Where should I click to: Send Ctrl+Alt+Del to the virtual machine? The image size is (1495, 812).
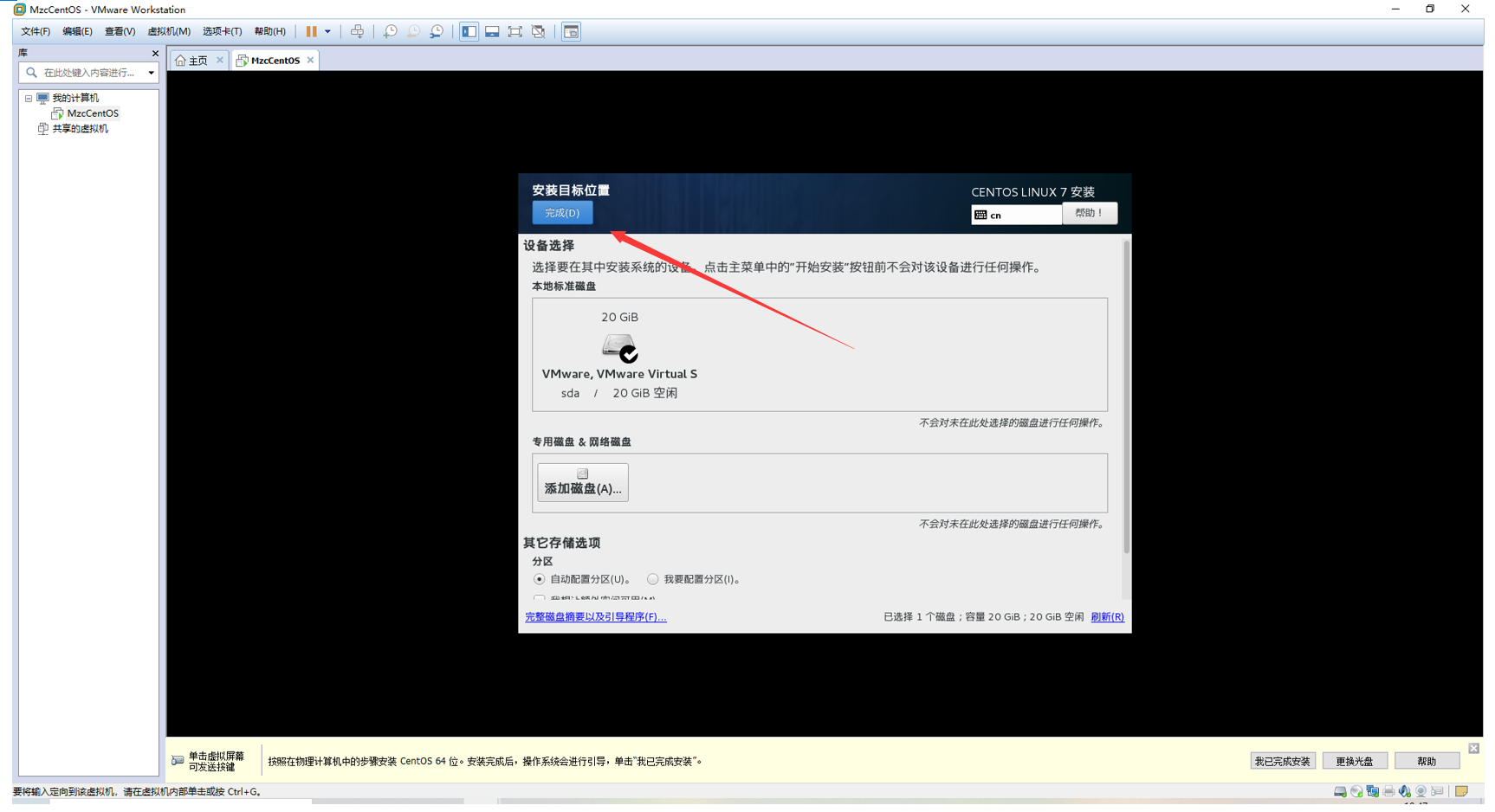357,31
